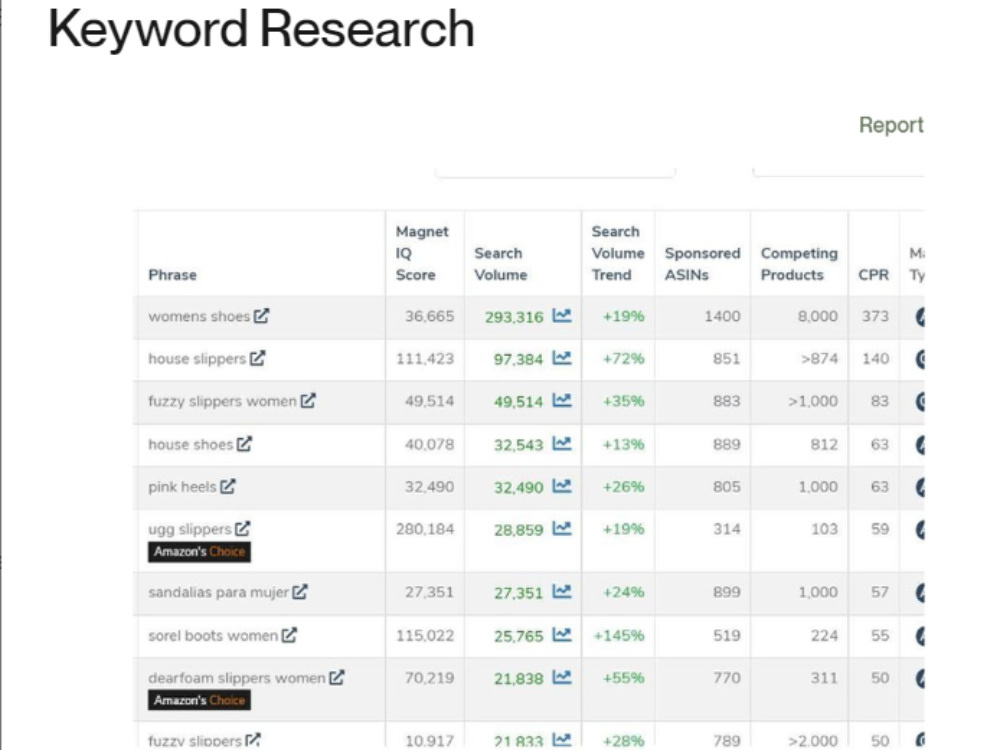Select search volume value 97,384
Image resolution: width=1000 pixels, height=750 pixels.
pos(518,360)
